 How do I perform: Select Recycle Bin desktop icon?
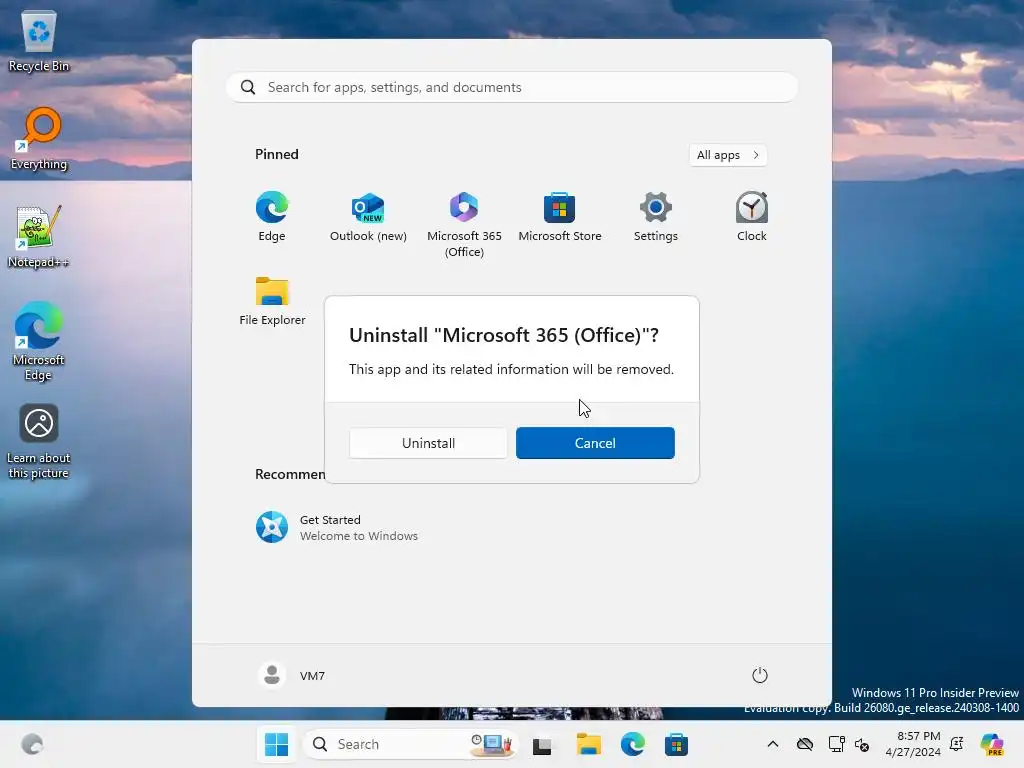(x=39, y=41)
